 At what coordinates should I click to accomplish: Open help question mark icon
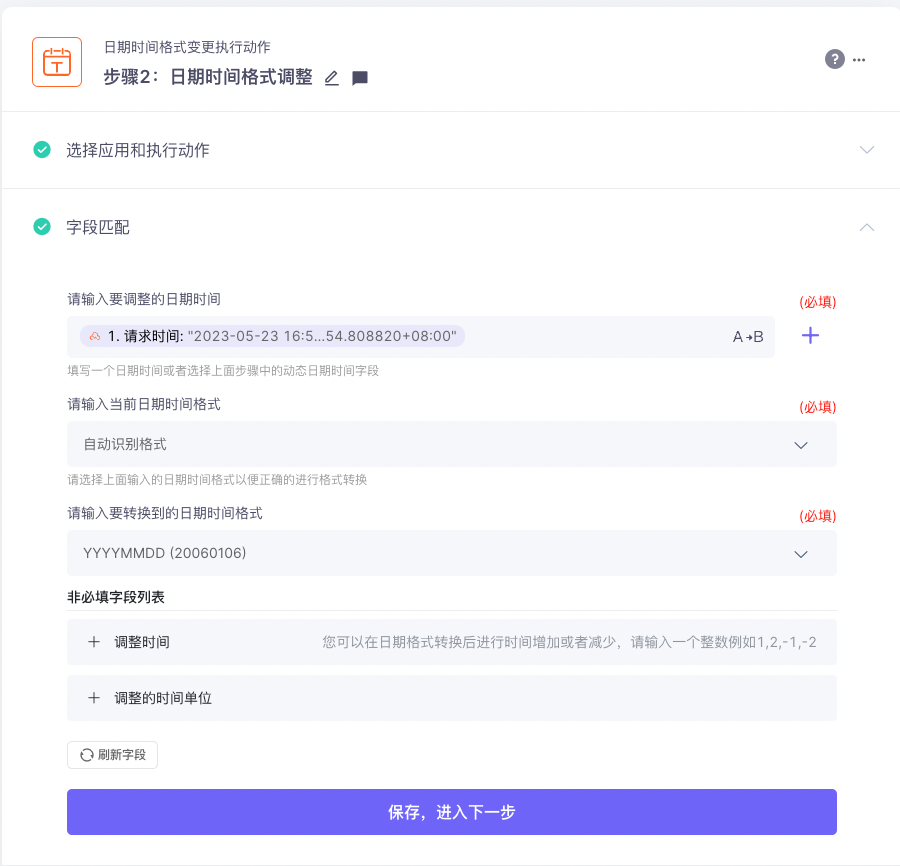(835, 59)
